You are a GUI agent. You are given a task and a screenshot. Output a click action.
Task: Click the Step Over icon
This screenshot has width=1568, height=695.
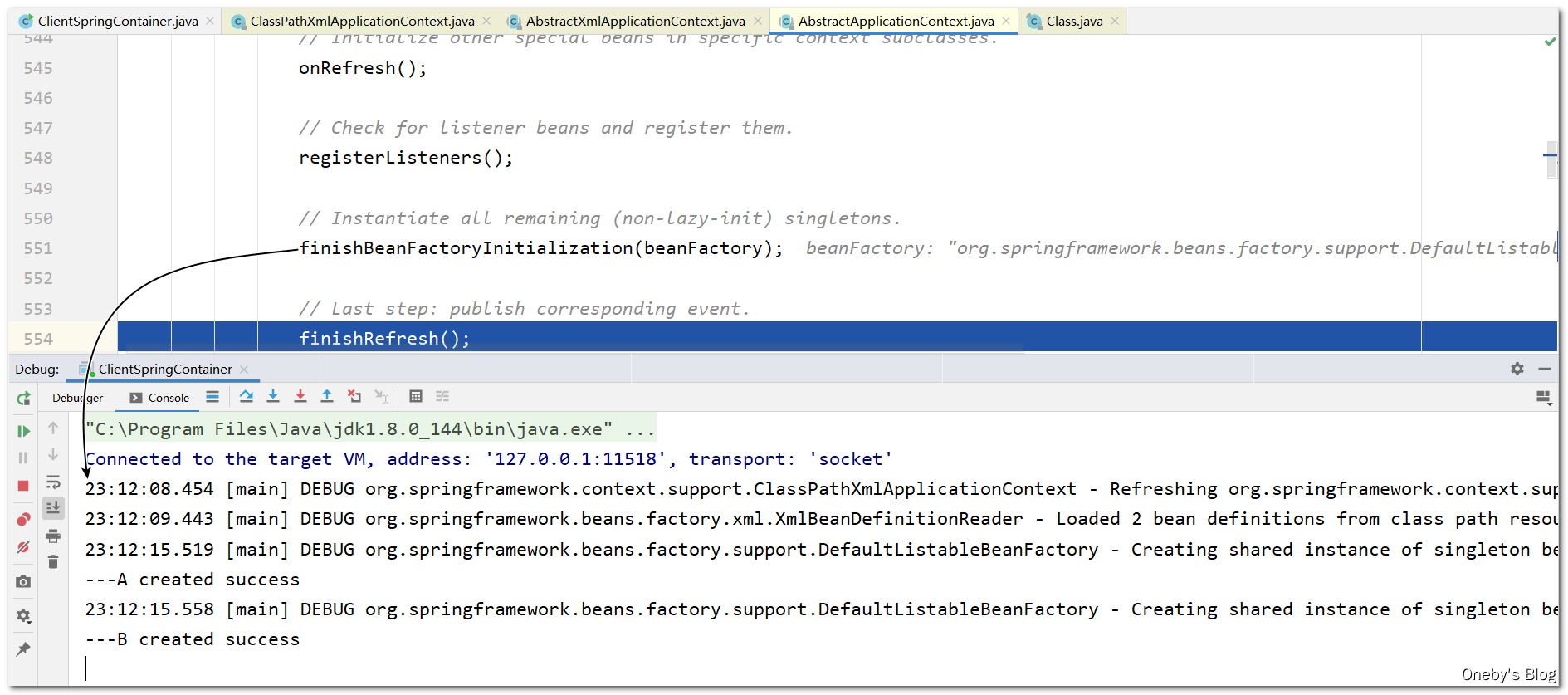click(x=247, y=397)
